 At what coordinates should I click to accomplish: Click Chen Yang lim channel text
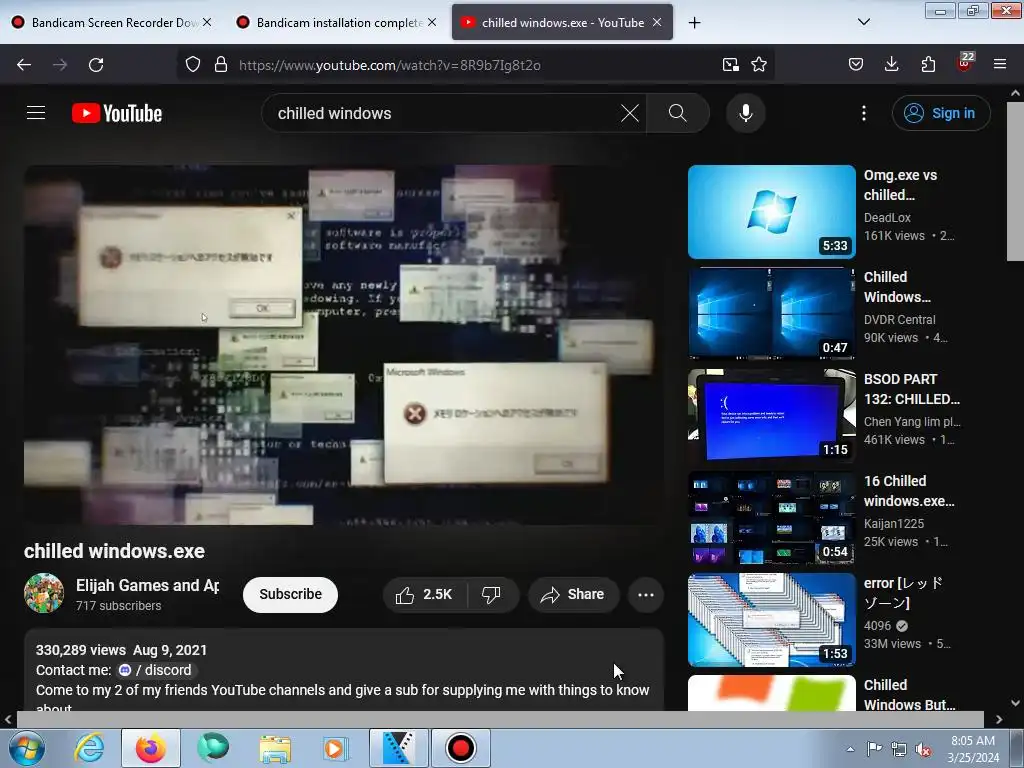(912, 422)
